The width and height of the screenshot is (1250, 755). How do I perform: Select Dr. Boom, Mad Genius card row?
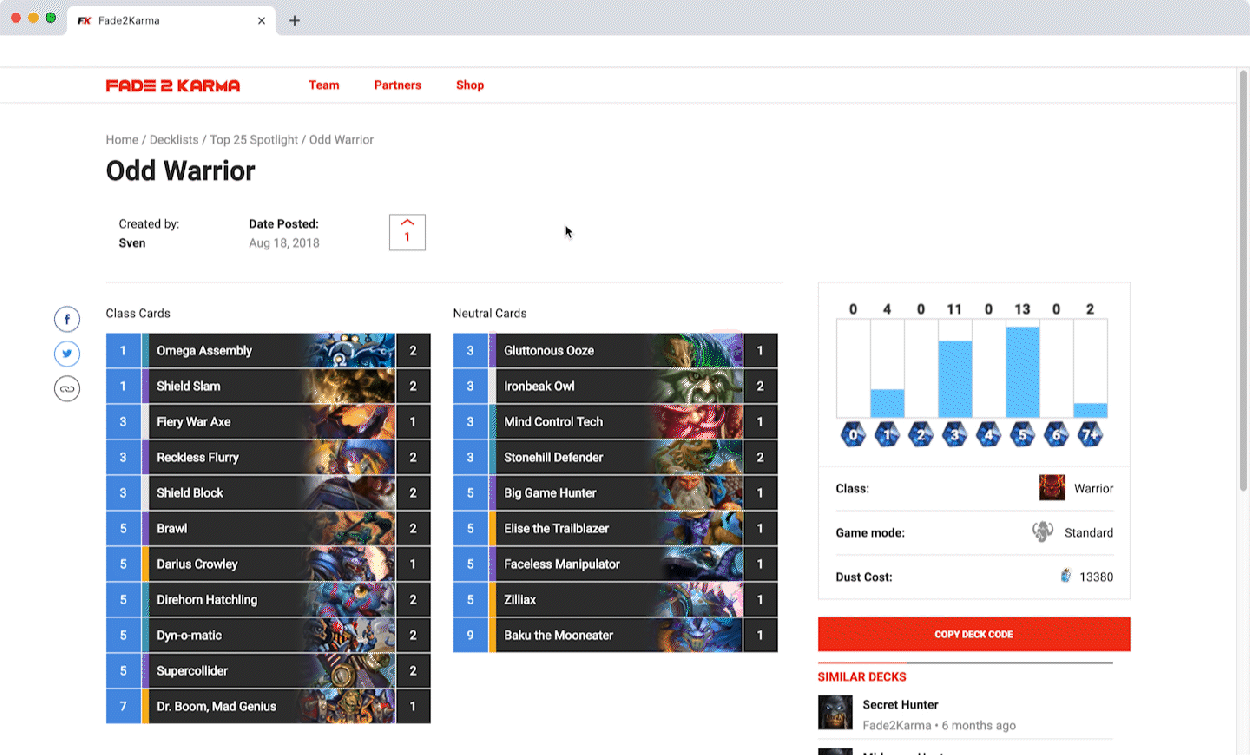(x=268, y=706)
